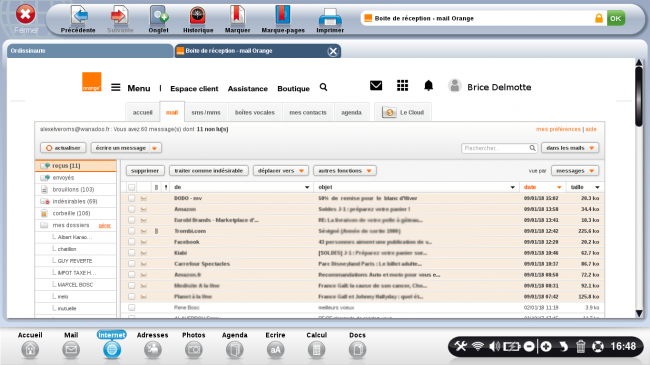Open the Marque-pages bookmark icon
Image resolution: width=650 pixels, height=365 pixels.
283,15
